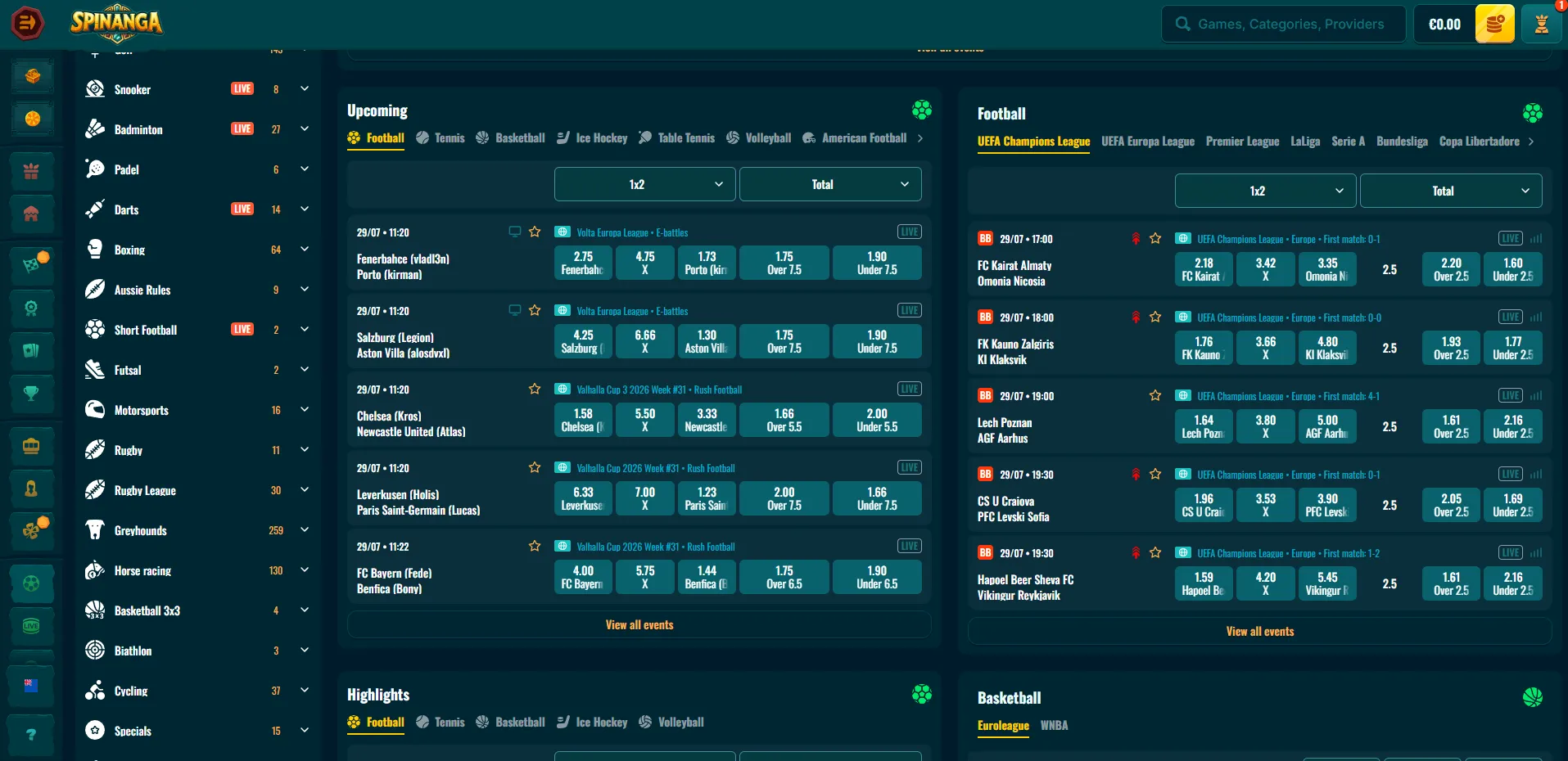1568x761 pixels.
Task: Click the Boxing glove icon
Action: [95, 250]
